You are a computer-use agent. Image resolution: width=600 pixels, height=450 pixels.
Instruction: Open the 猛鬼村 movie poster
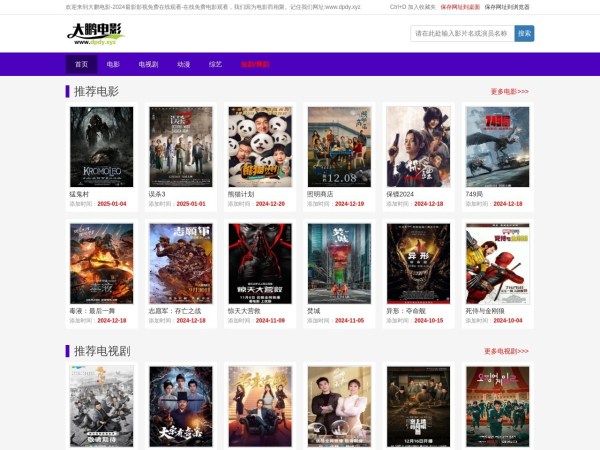pos(101,147)
